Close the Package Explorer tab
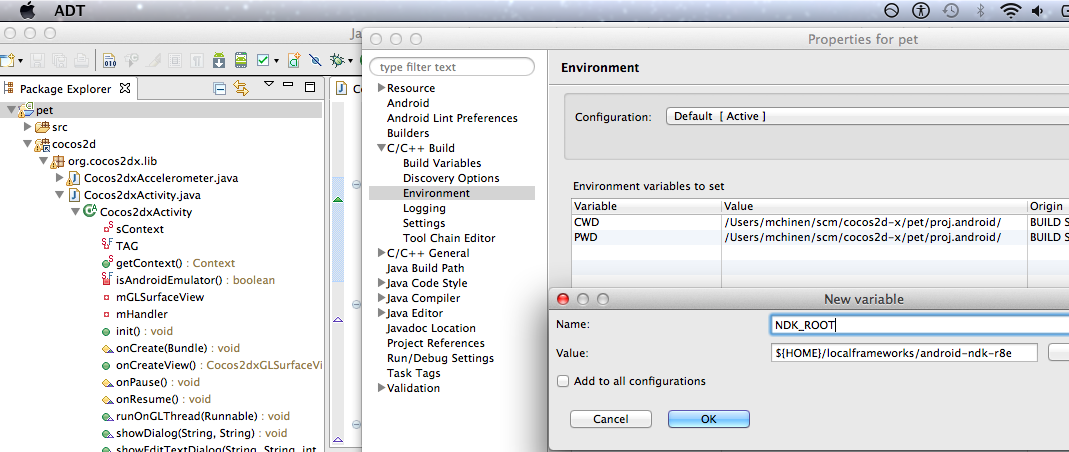Screen dimensions: 1069x452 (x=125, y=89)
